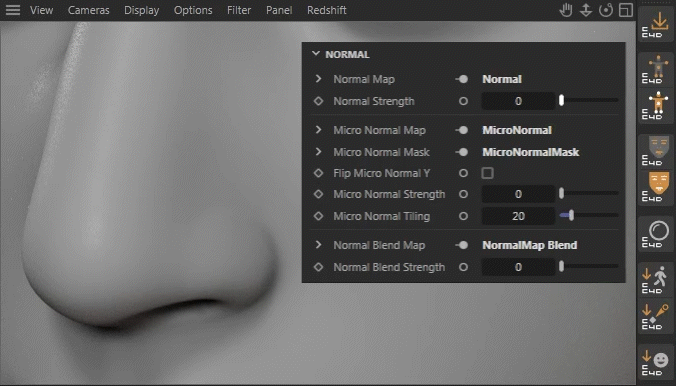
Task: Expand the Normal Blend Map row
Action: [318, 245]
